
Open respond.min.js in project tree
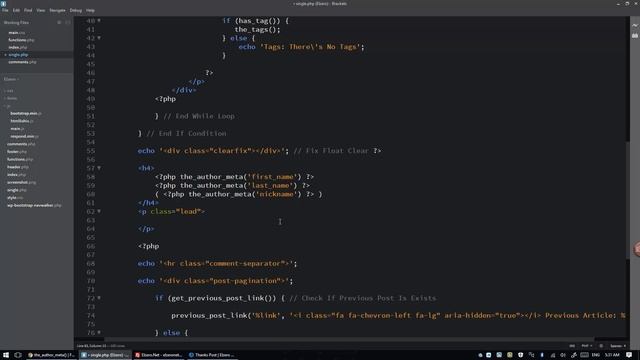24,136
